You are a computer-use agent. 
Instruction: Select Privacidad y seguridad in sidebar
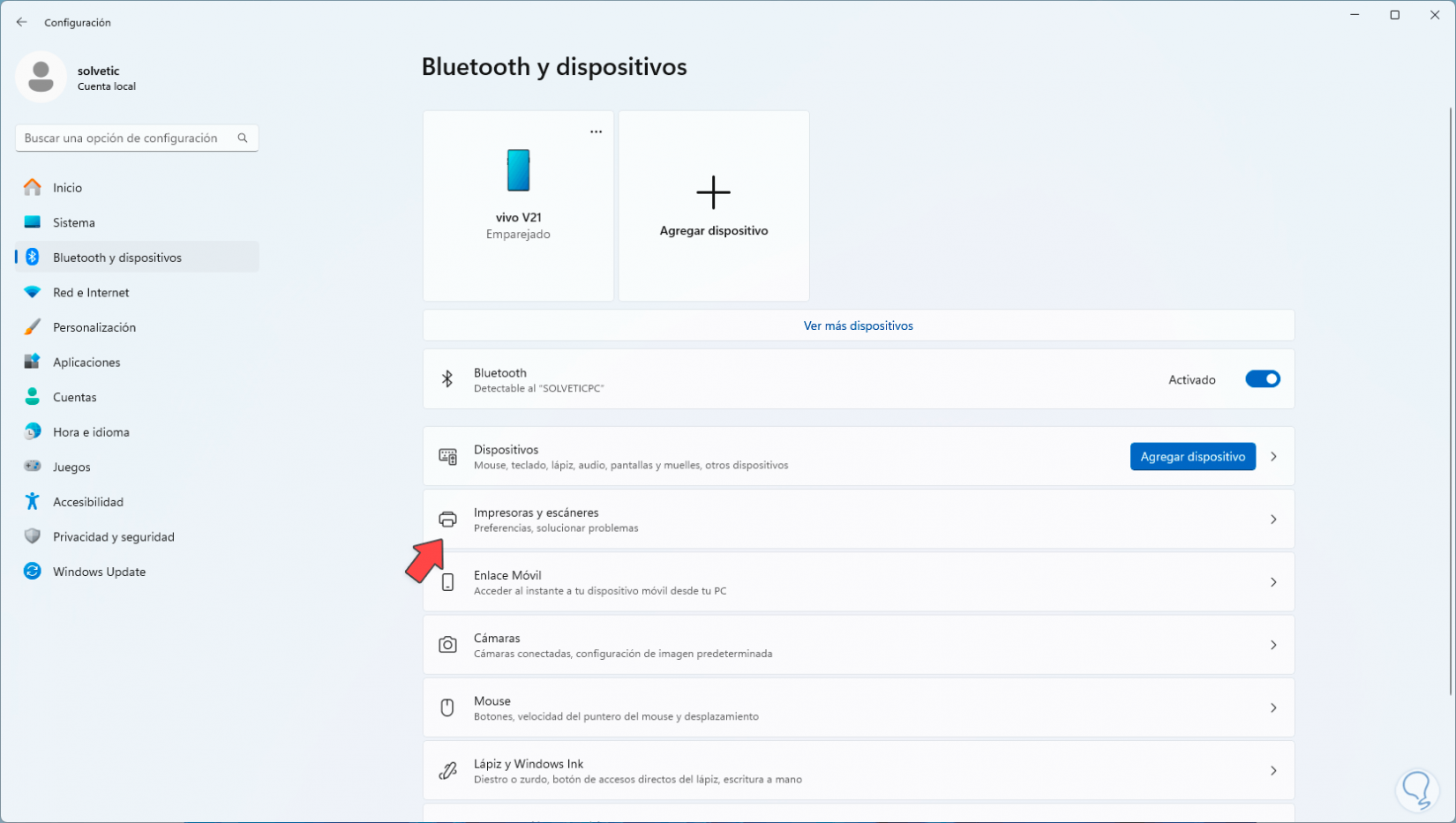click(x=113, y=537)
